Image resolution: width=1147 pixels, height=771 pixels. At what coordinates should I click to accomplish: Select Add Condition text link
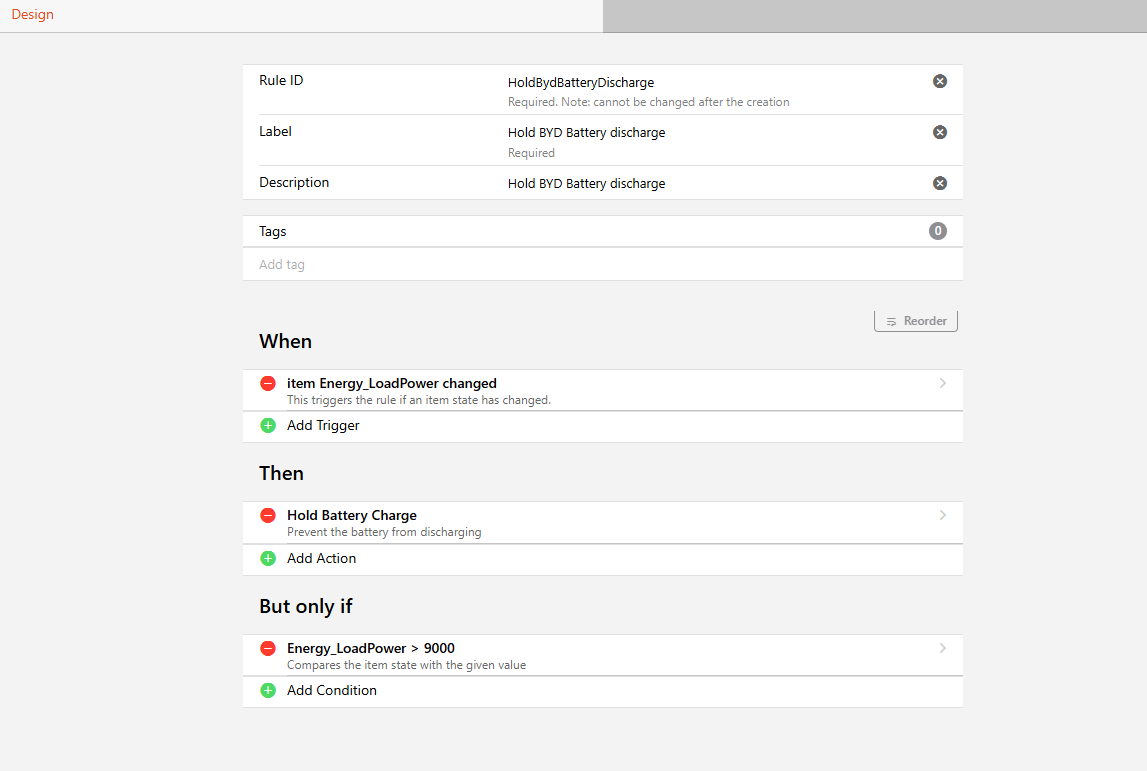point(331,691)
